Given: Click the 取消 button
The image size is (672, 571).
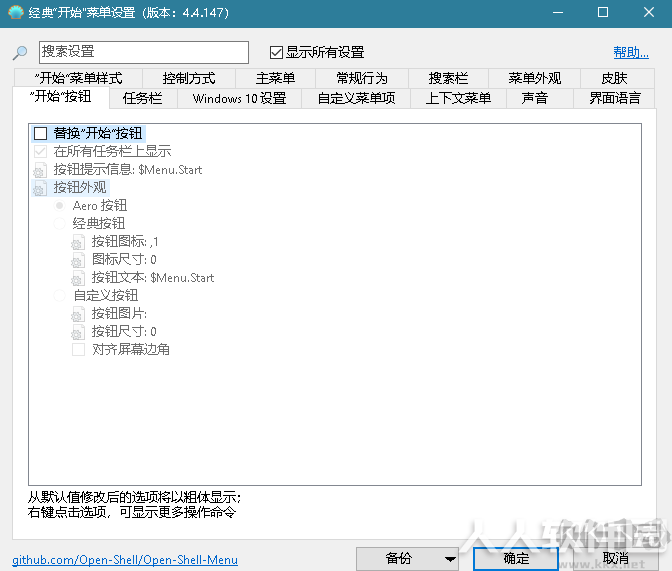Looking at the screenshot, I should (615, 559).
